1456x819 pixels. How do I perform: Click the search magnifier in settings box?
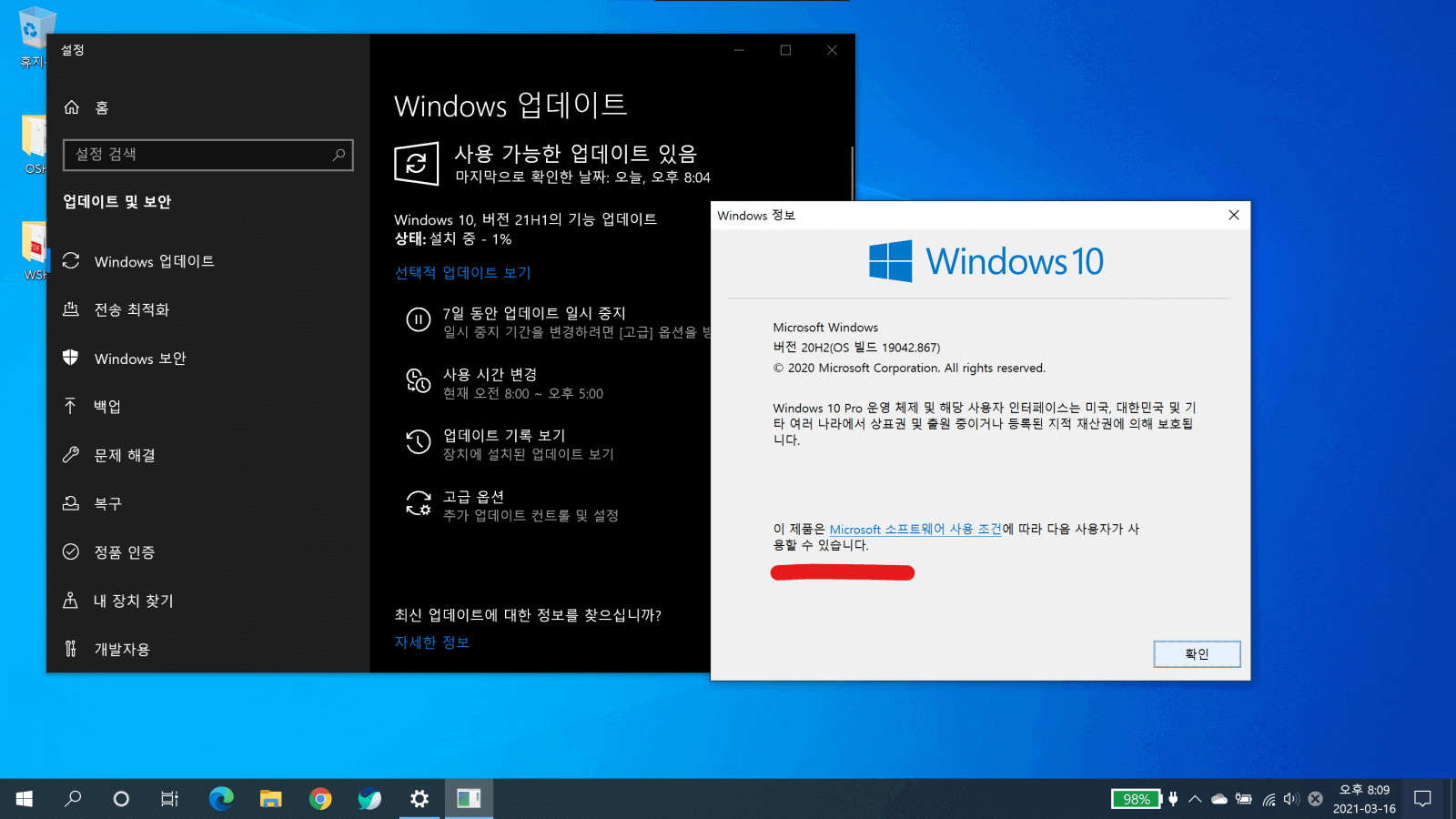(339, 155)
